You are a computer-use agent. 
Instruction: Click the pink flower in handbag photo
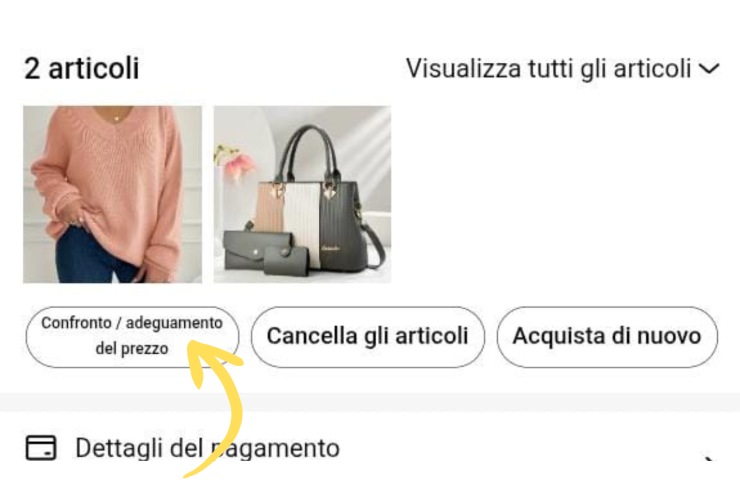(238, 165)
